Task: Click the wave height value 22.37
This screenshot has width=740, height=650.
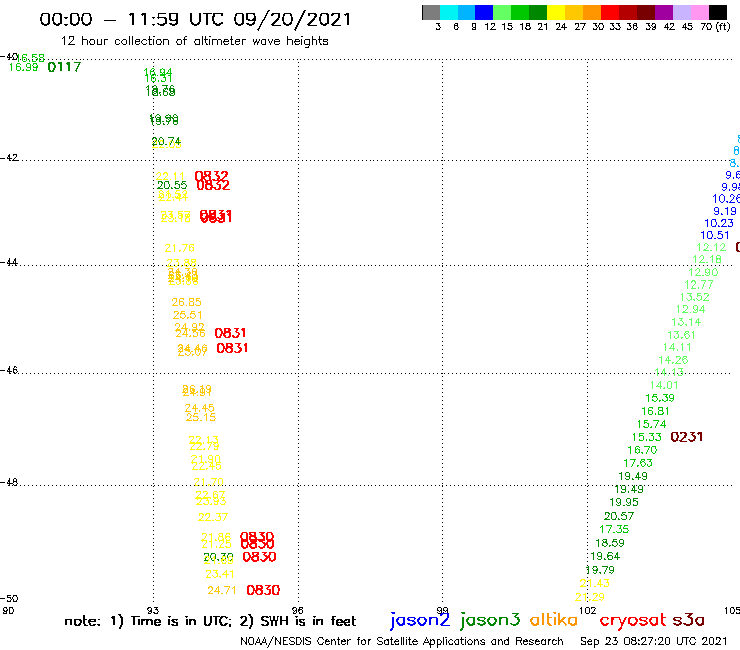Action: [x=213, y=517]
